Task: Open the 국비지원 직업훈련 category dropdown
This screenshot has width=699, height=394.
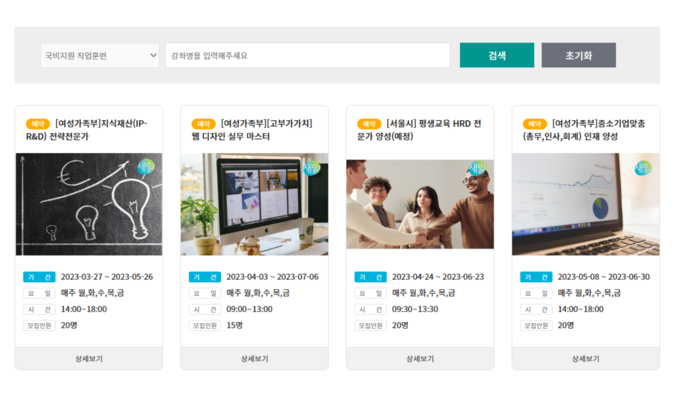Action: [x=100, y=55]
